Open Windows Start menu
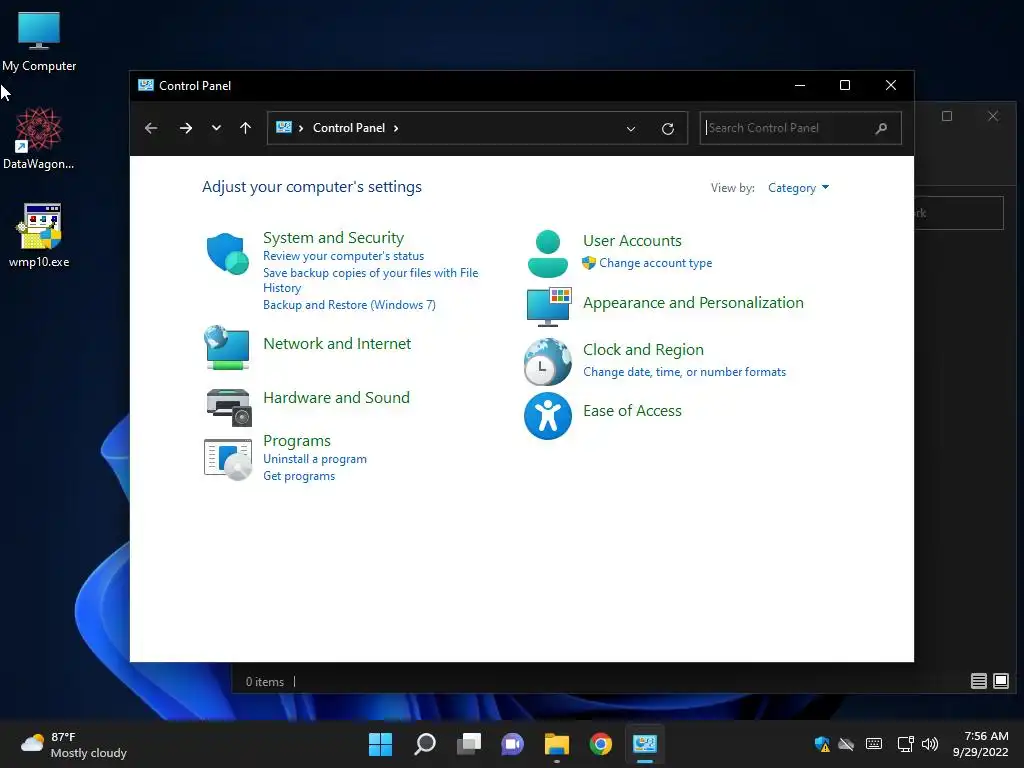Viewport: 1024px width, 768px height. tap(380, 744)
